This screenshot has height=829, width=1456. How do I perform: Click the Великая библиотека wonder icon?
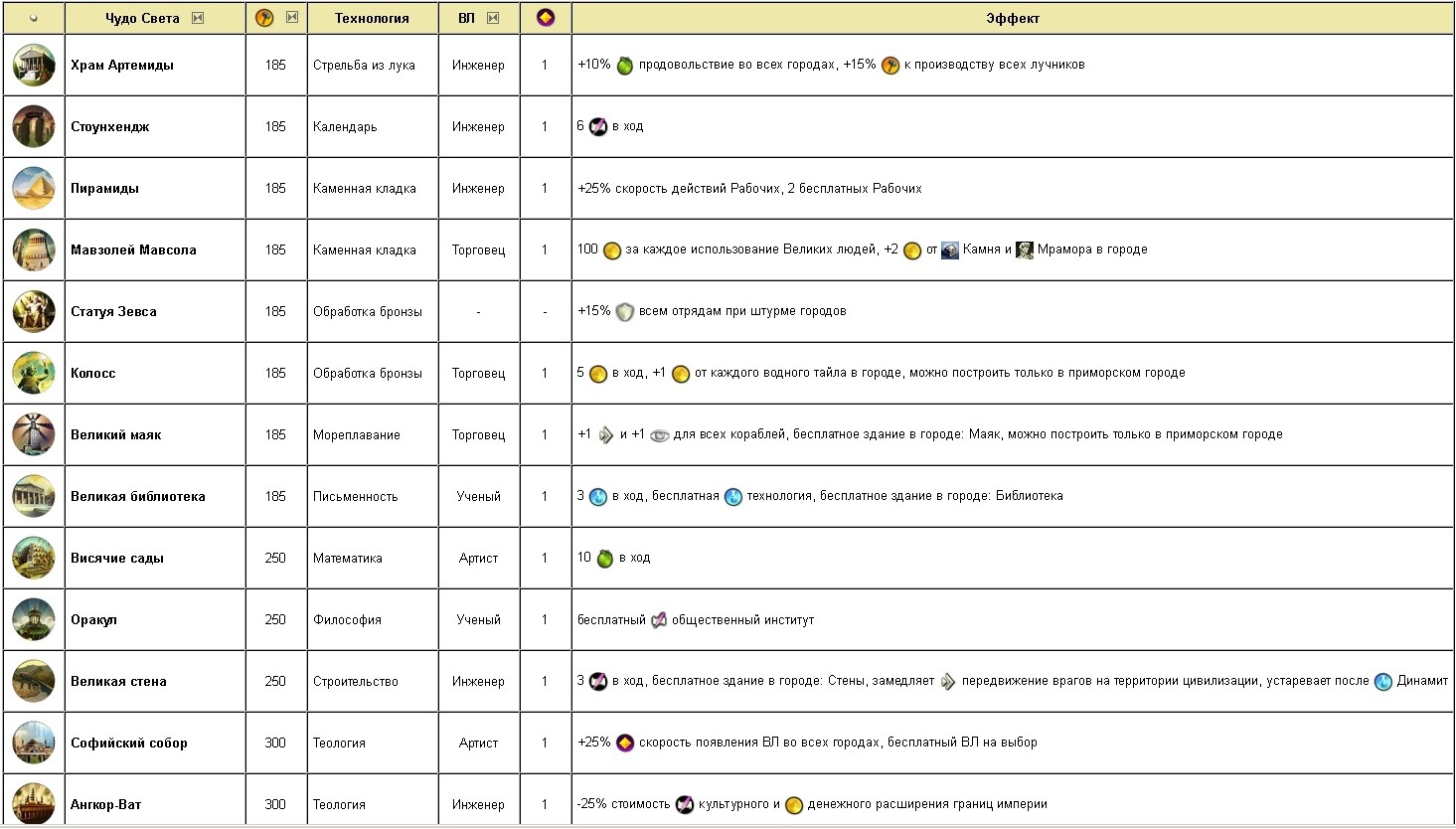point(34,497)
